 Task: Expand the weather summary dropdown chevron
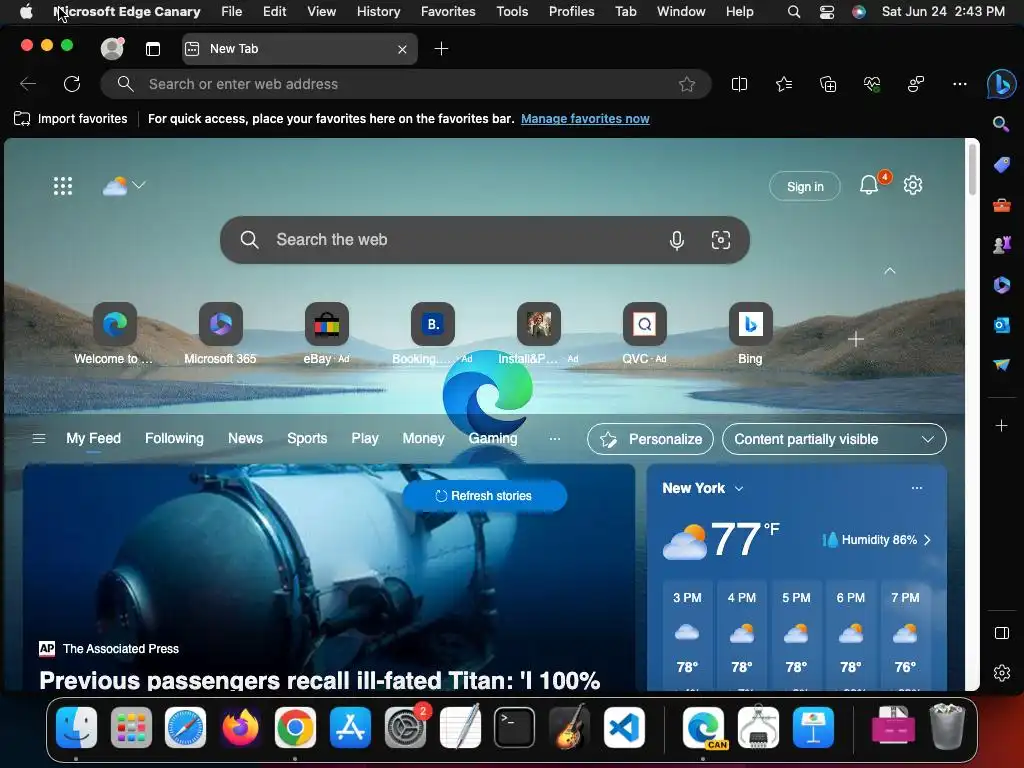[138, 185]
